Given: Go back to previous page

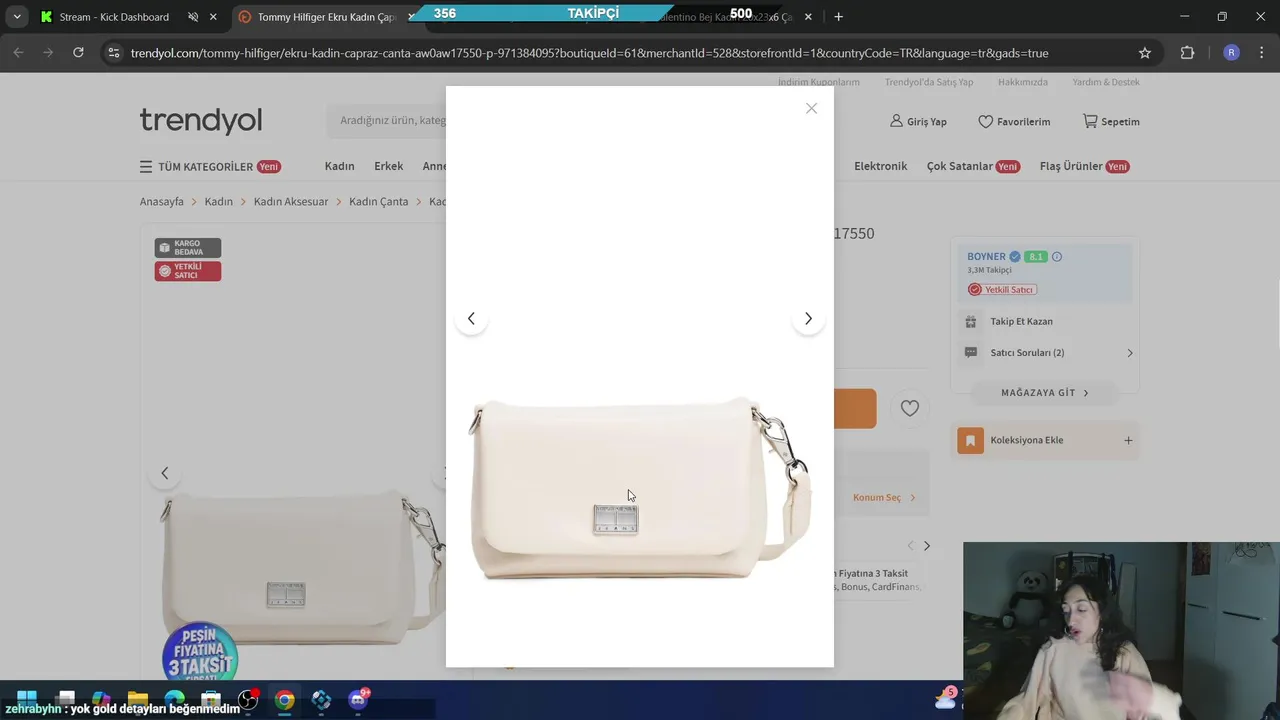Looking at the screenshot, I should 18,53.
